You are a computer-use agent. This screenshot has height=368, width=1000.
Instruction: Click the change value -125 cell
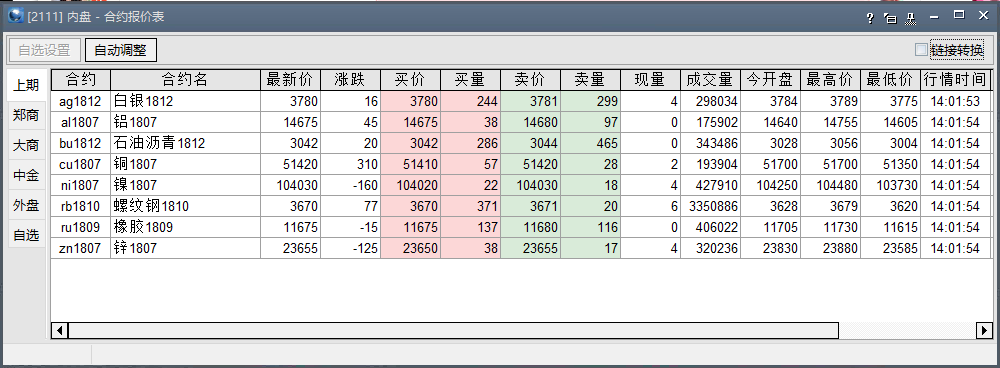[x=351, y=249]
